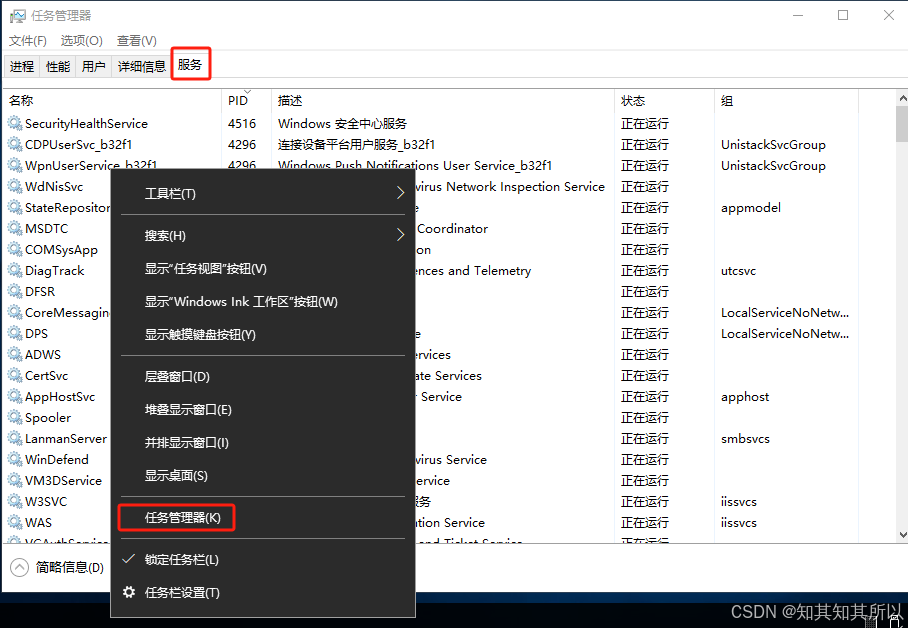Click the VM3DService gear icon
908x628 pixels.
coord(15,480)
